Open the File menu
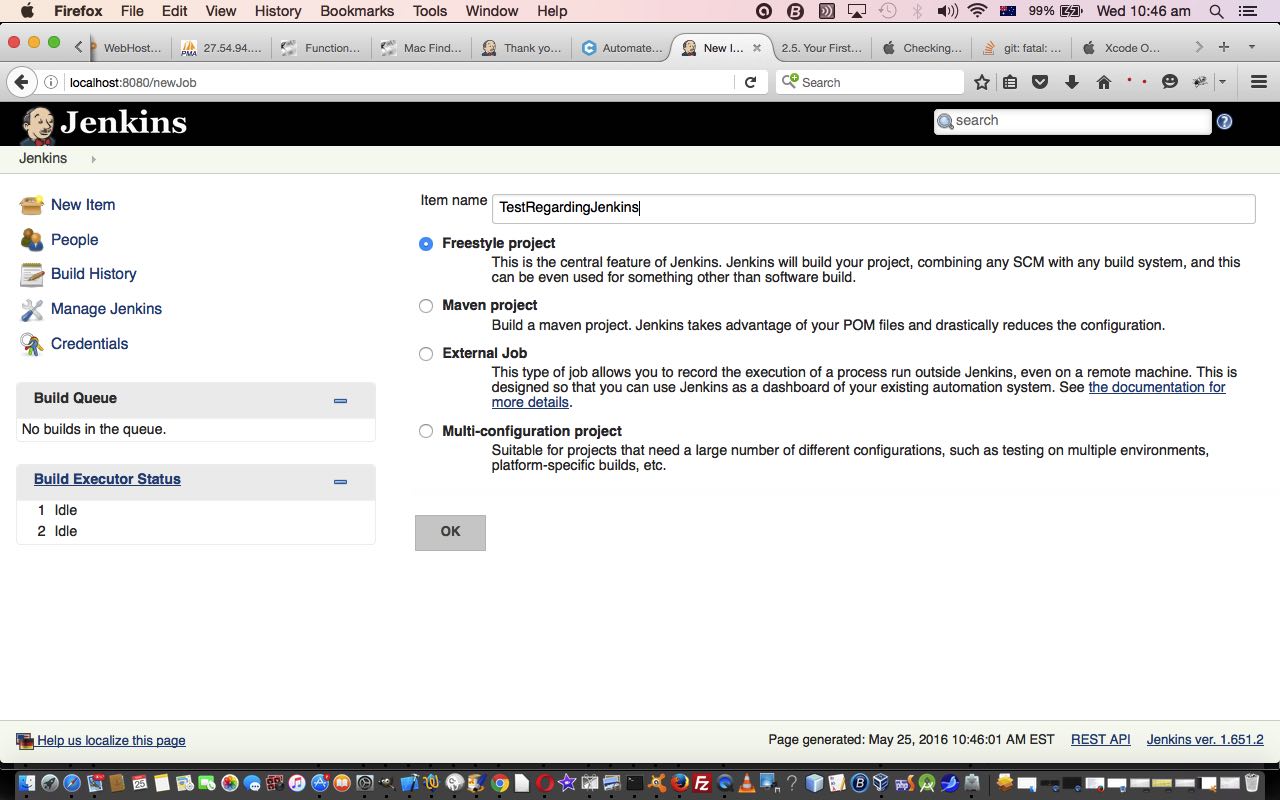This screenshot has height=800, width=1280. (x=132, y=11)
